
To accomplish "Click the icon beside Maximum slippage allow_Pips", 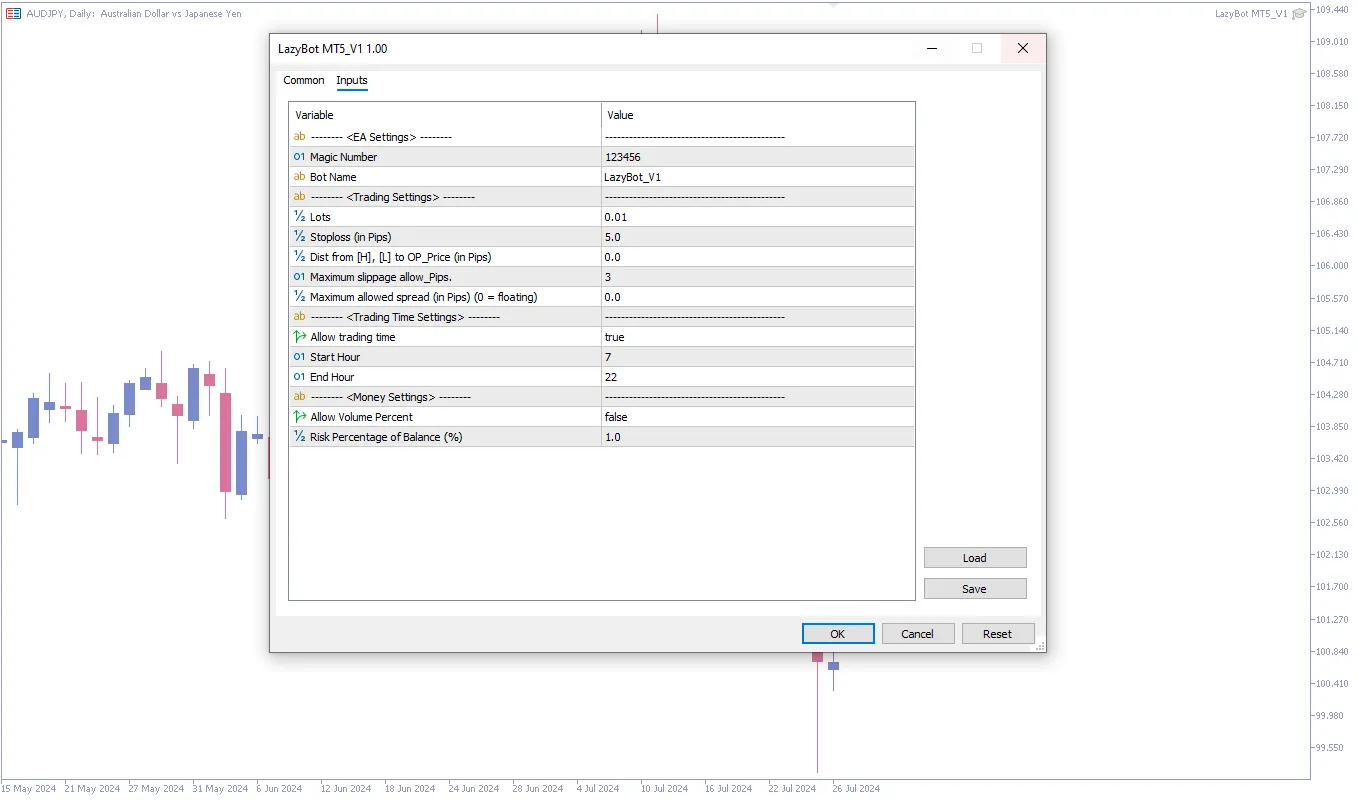I will (299, 277).
